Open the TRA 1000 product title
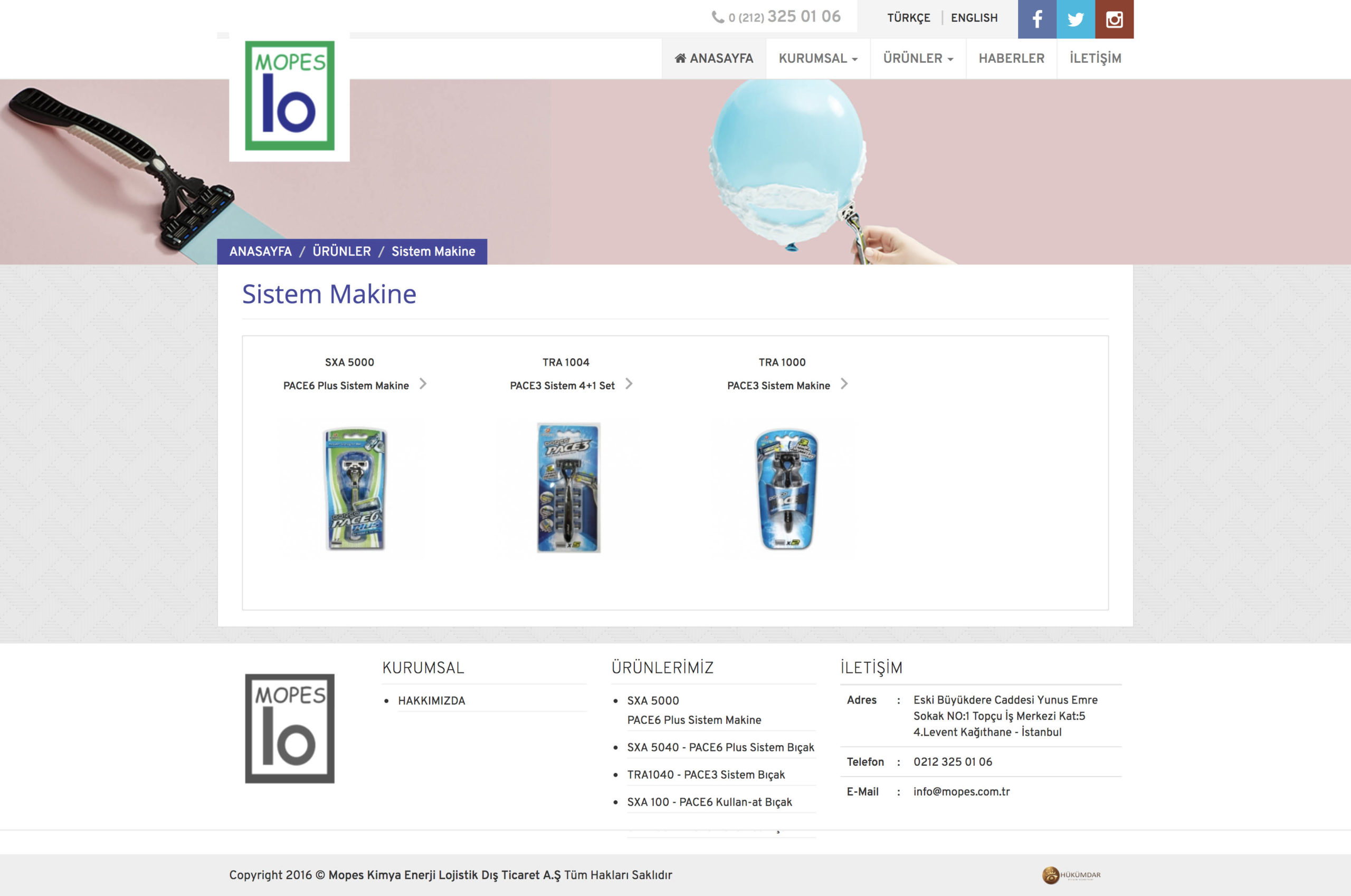Image resolution: width=1351 pixels, height=896 pixels. (x=782, y=363)
